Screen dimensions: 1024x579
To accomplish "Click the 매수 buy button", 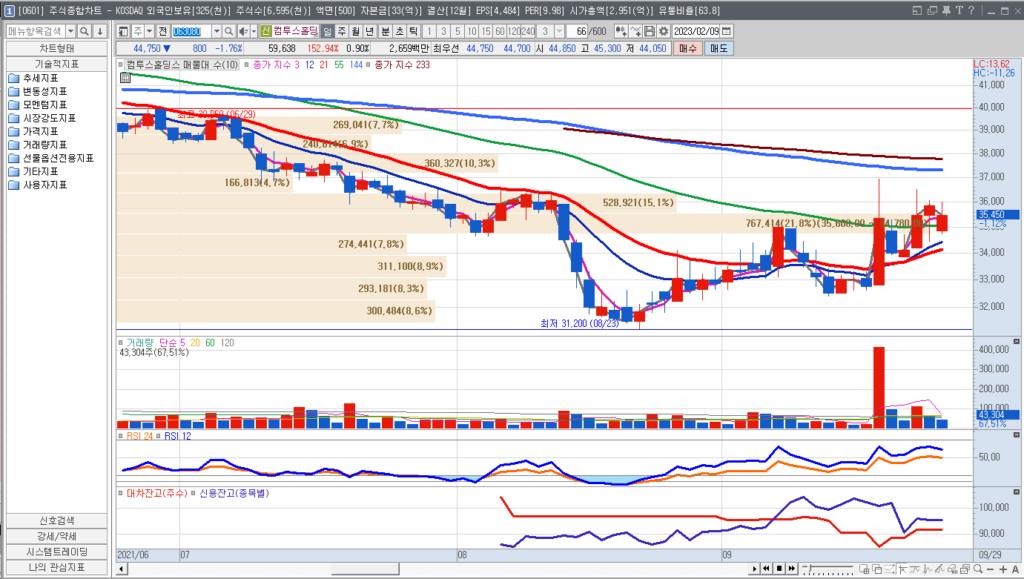I will click(x=688, y=48).
